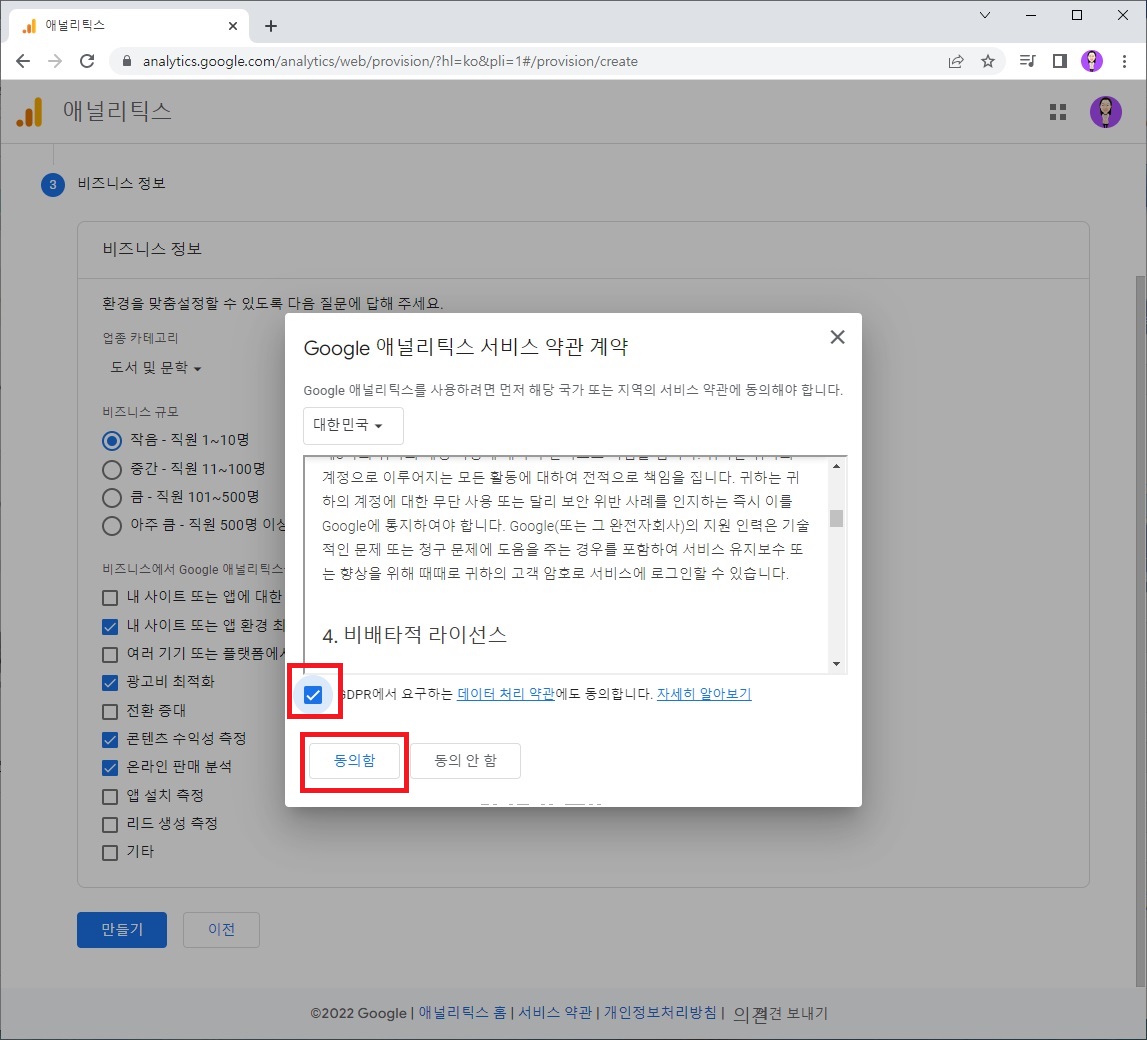The image size is (1147, 1040).
Task: Check the 앱 설치 측정 checkbox
Action: pos(110,796)
